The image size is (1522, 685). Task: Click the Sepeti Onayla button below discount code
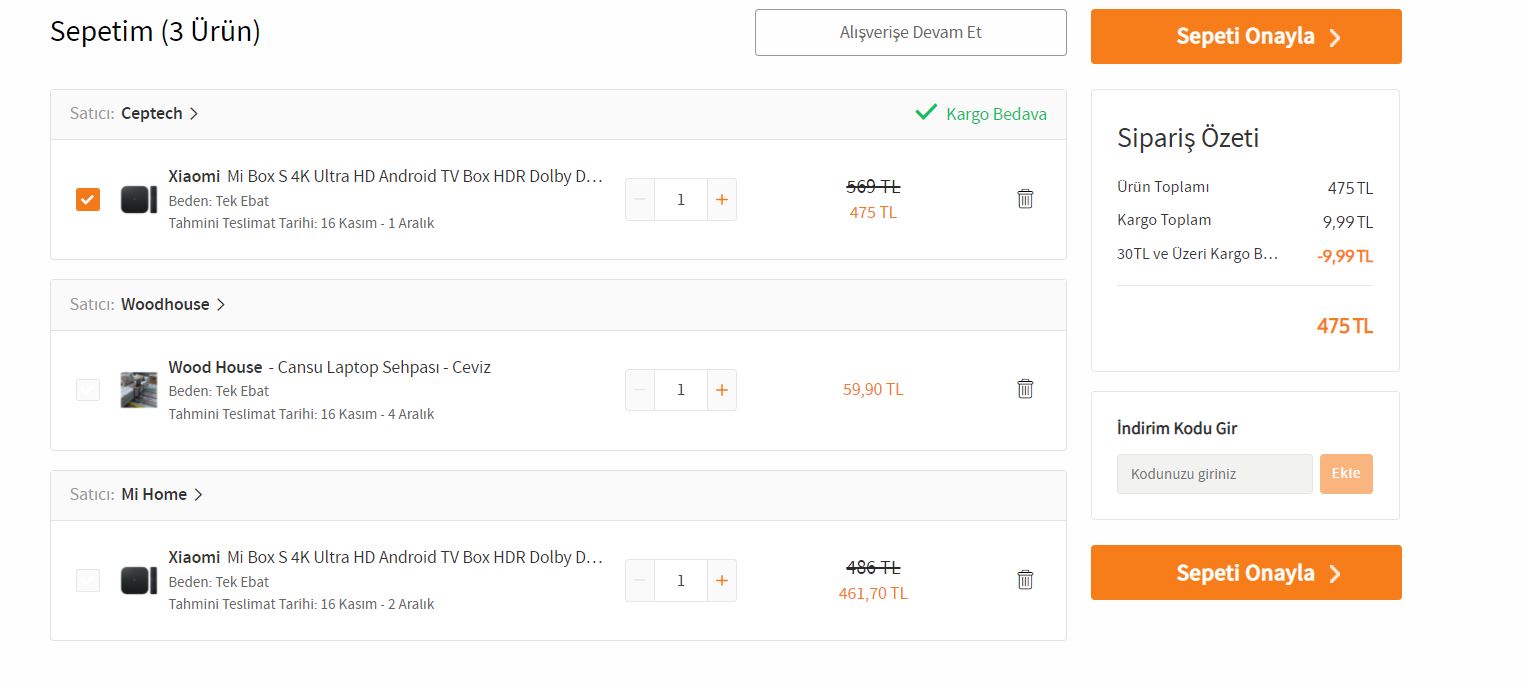click(1246, 573)
